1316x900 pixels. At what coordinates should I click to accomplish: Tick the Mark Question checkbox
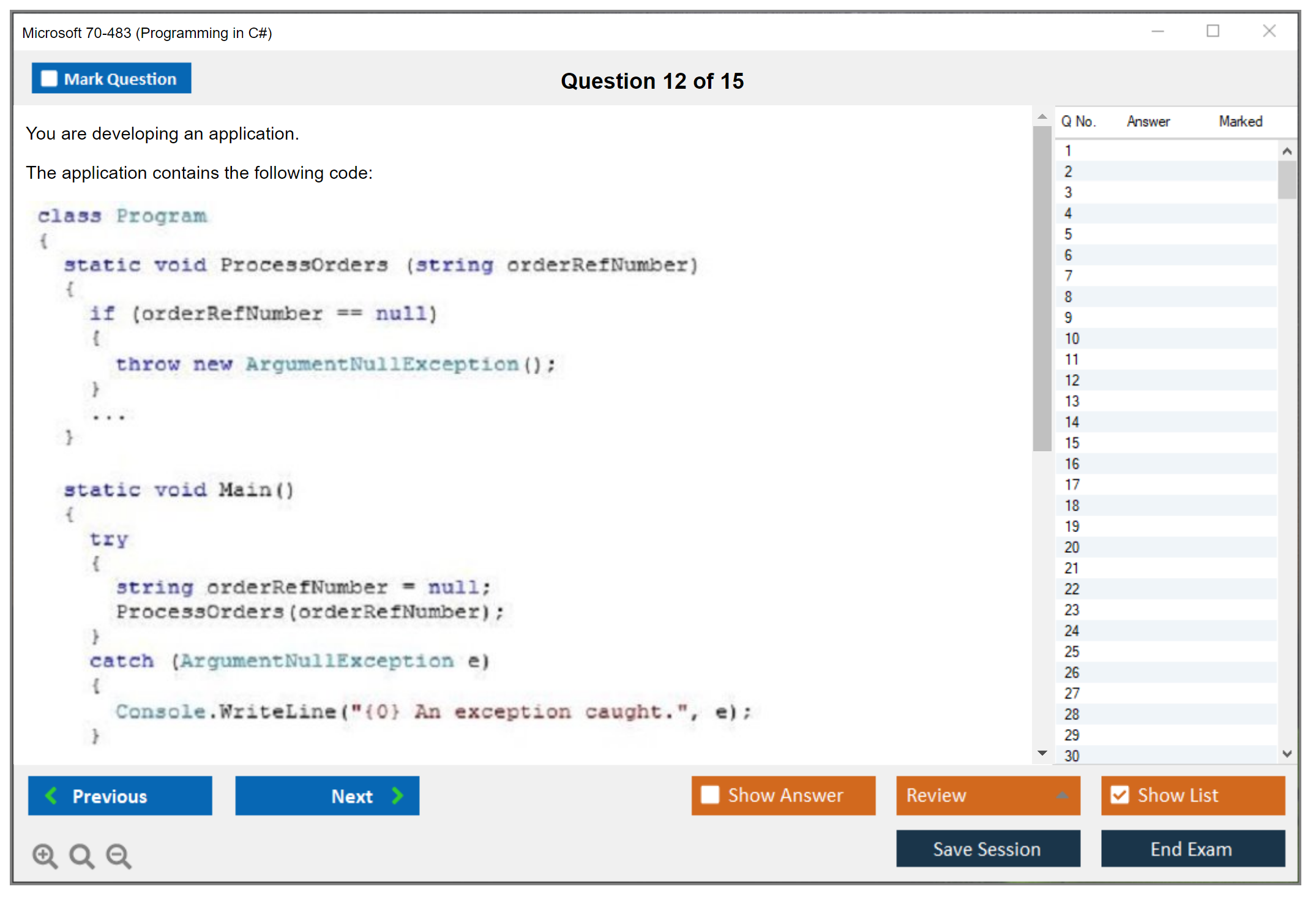49,78
